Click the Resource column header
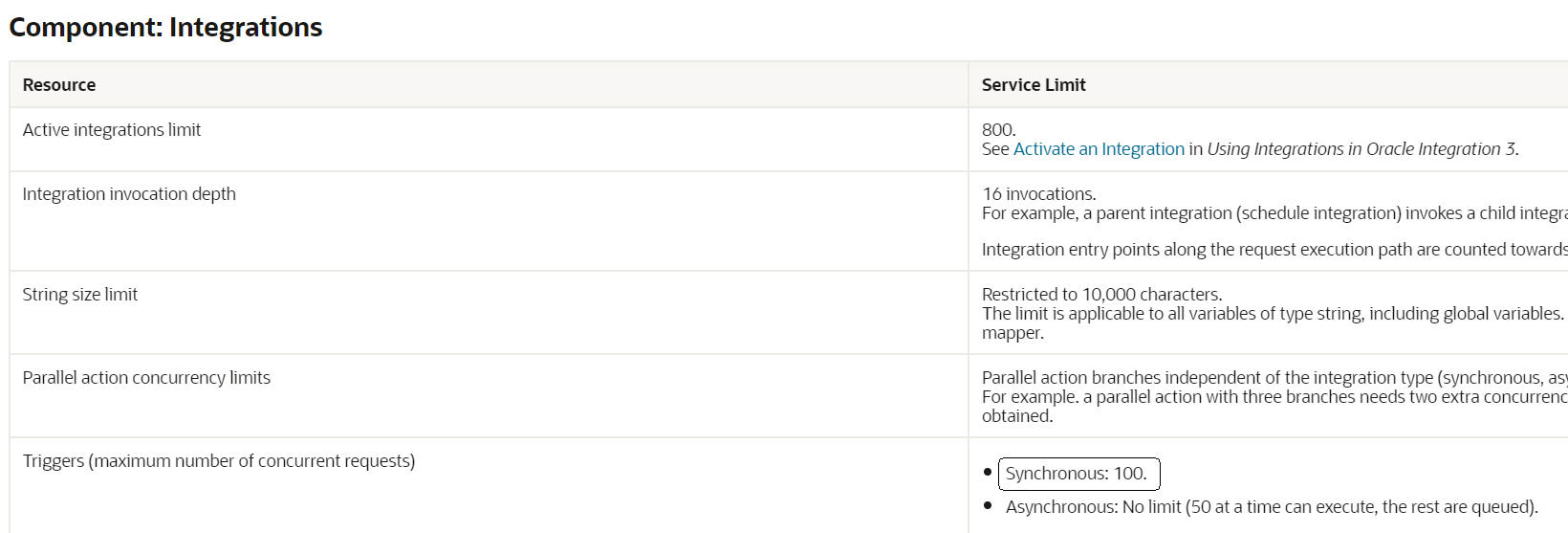This screenshot has width=1568, height=533. pos(59,85)
